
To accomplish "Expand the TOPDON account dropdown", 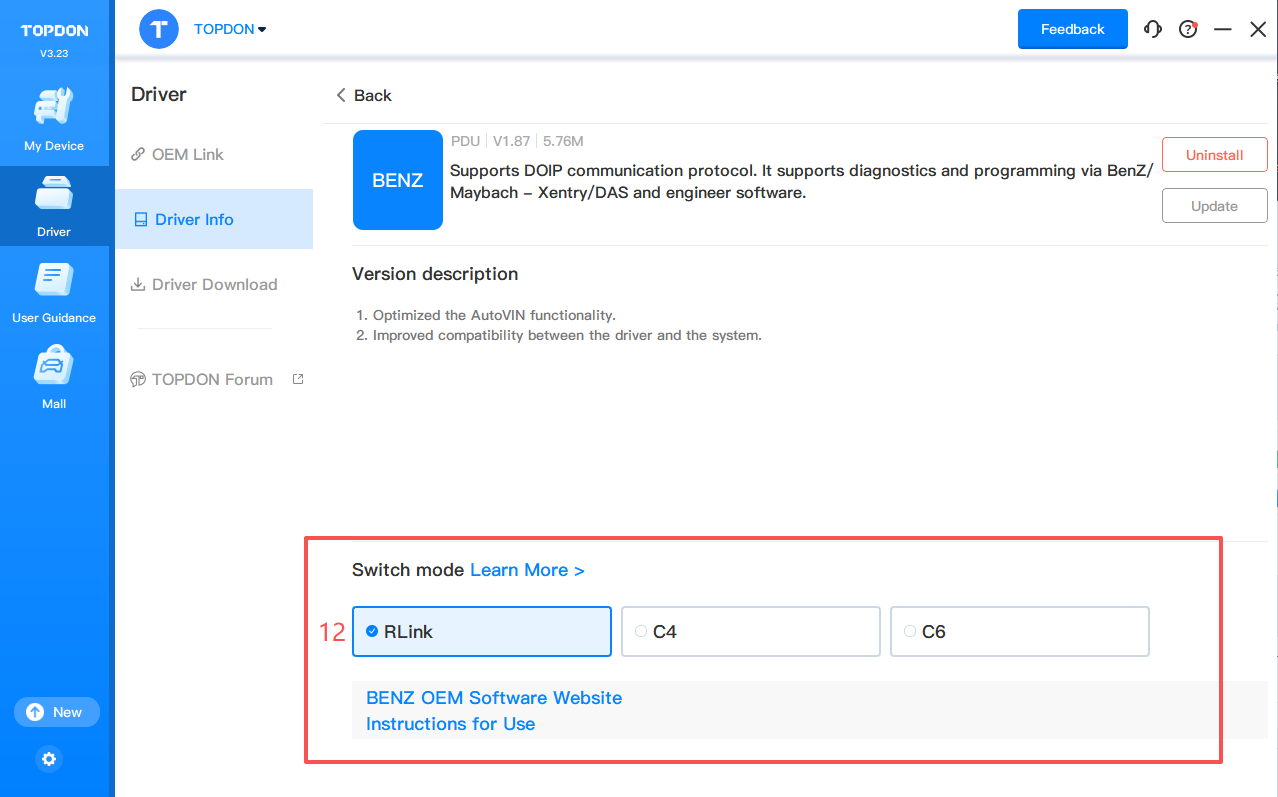I will [x=231, y=29].
